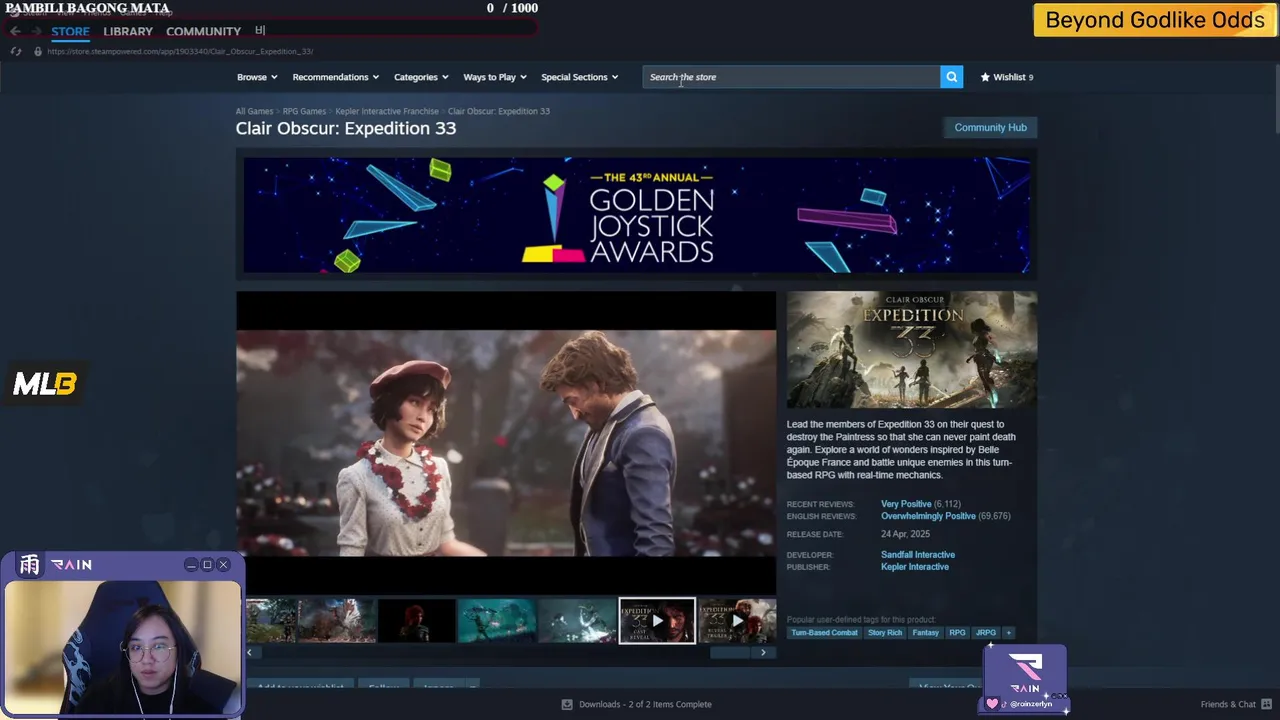Select the Story Rich tag
Screen dimensions: 1280x720
pos(885,632)
